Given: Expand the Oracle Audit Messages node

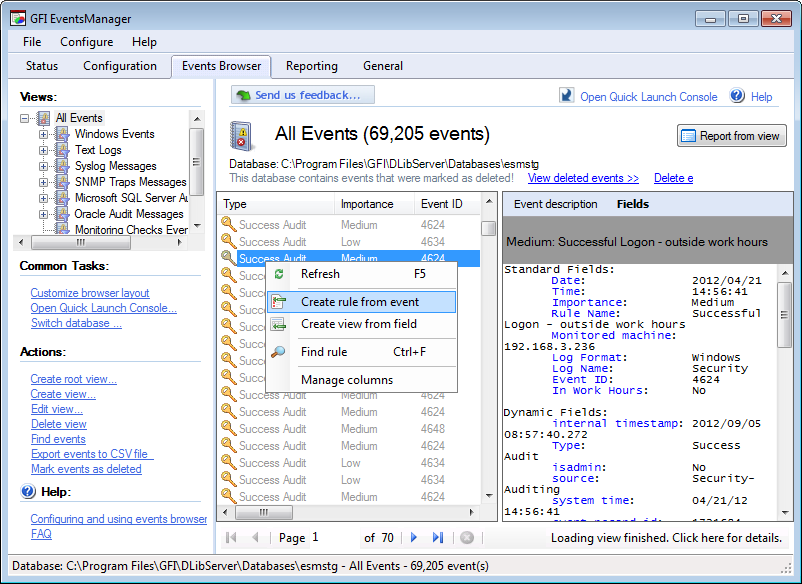Looking at the screenshot, I should coord(43,214).
